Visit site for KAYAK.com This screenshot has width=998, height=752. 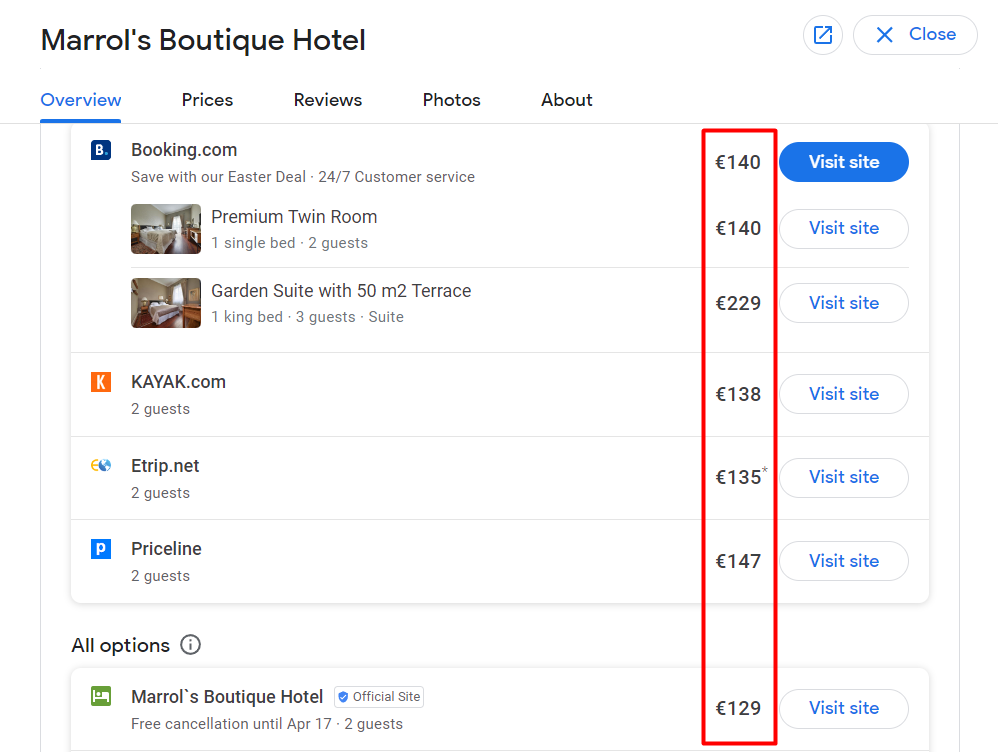tap(844, 394)
